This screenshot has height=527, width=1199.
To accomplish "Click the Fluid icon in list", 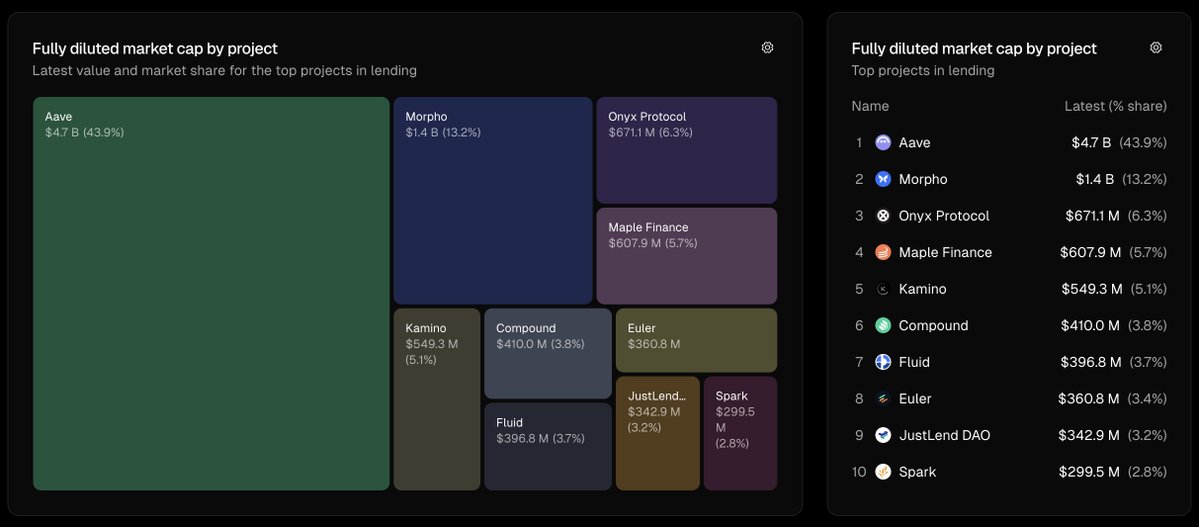I will tap(883, 362).
